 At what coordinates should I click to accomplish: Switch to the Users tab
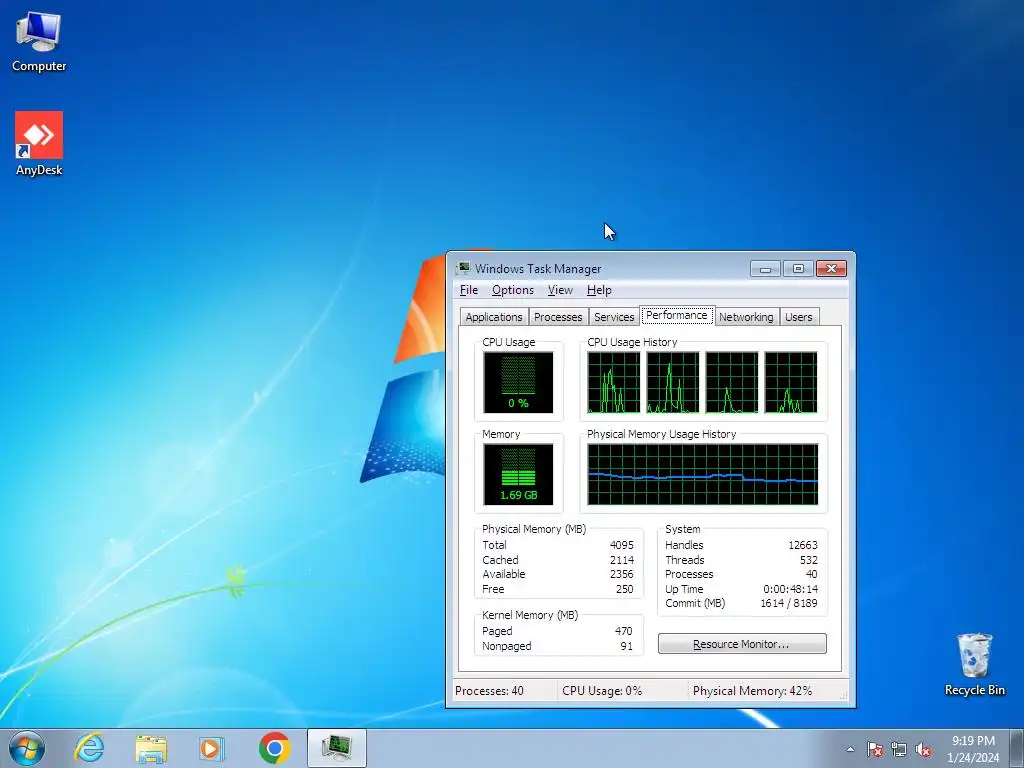pos(799,317)
